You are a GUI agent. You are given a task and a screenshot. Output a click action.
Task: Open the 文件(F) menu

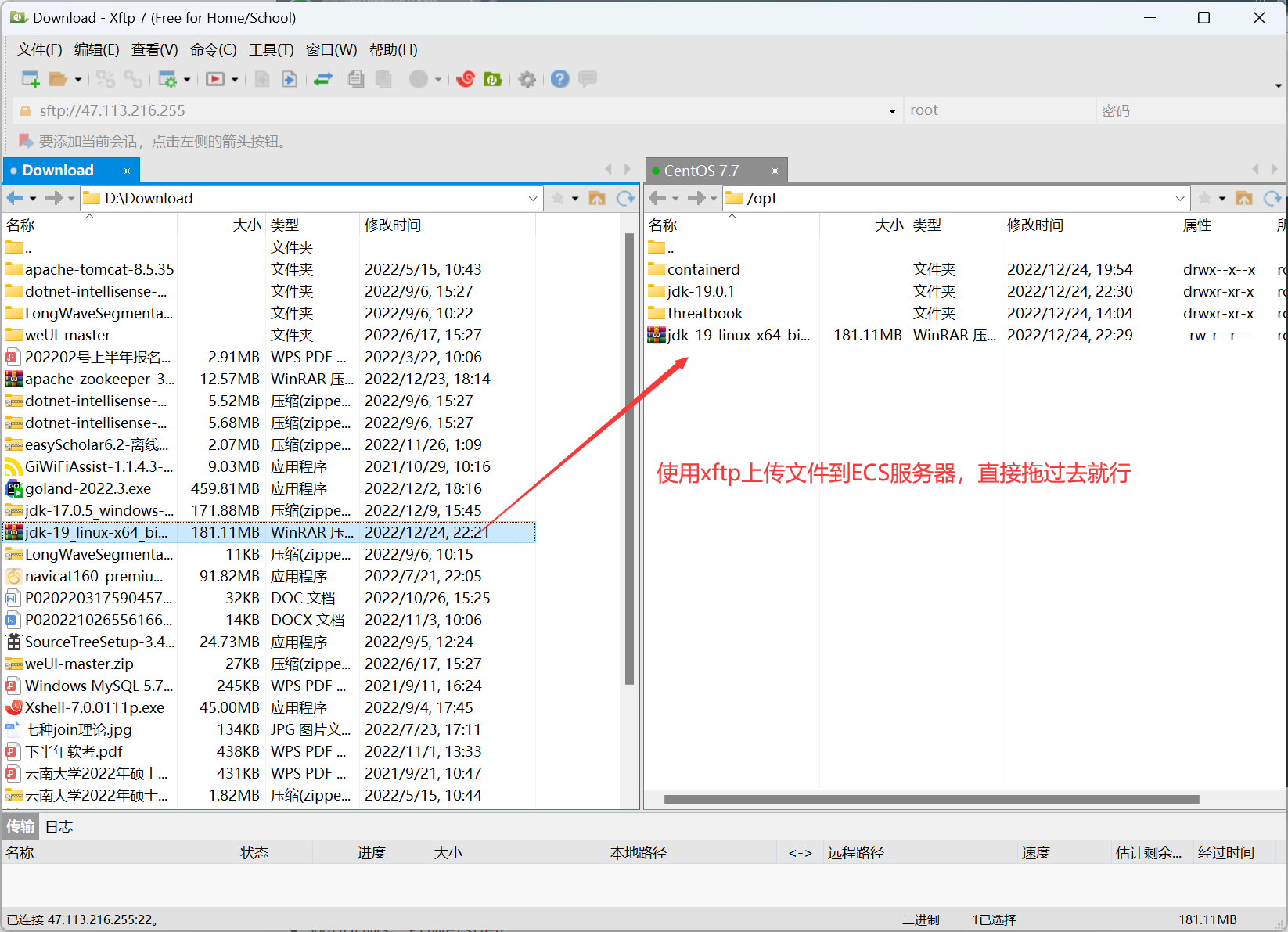[40, 50]
